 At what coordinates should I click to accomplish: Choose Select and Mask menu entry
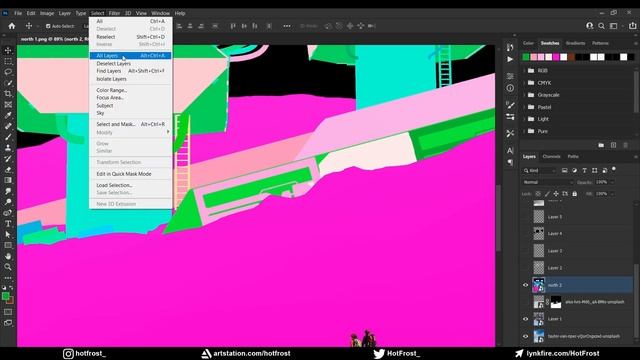(x=130, y=124)
